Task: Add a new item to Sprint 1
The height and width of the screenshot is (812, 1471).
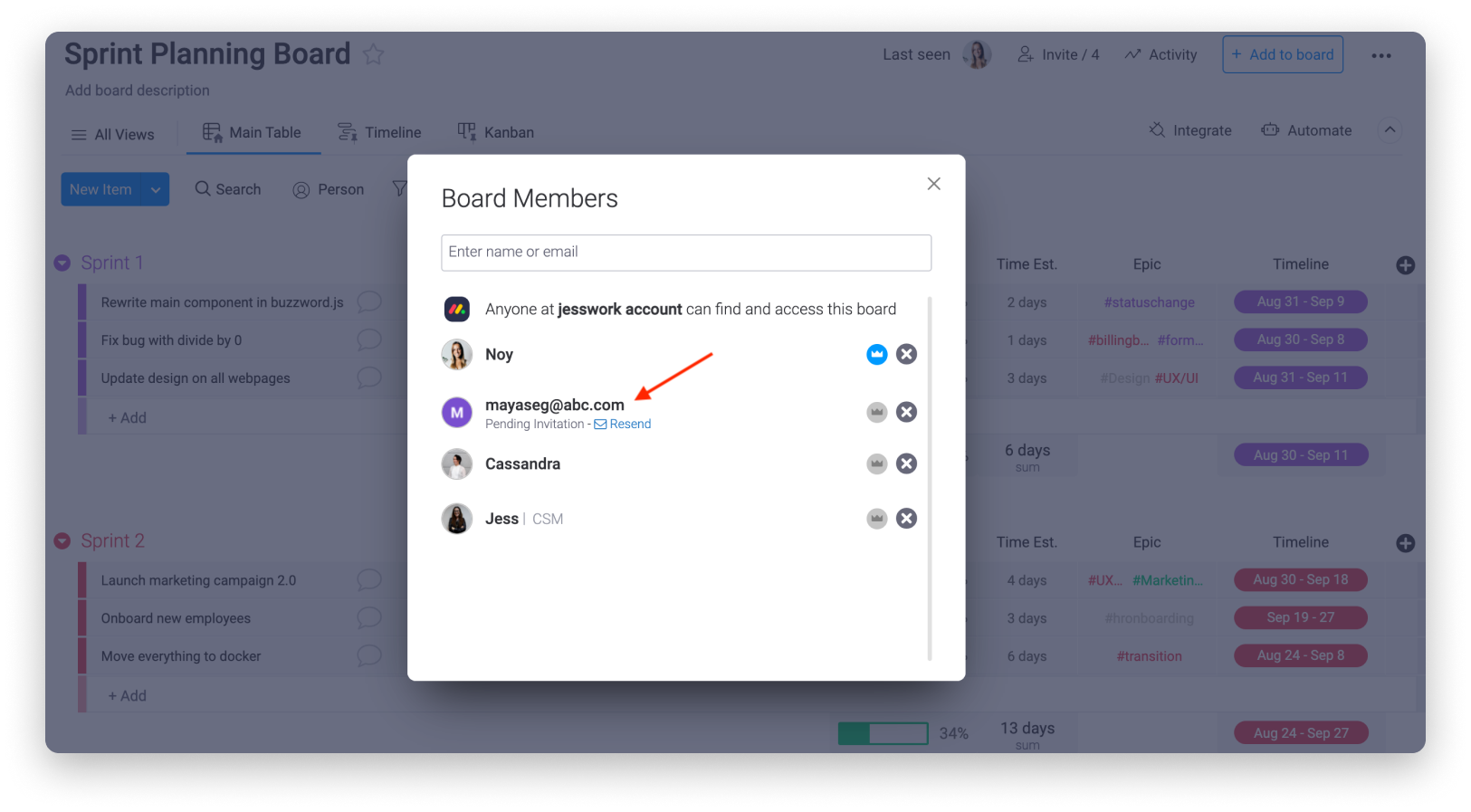Action: (128, 417)
